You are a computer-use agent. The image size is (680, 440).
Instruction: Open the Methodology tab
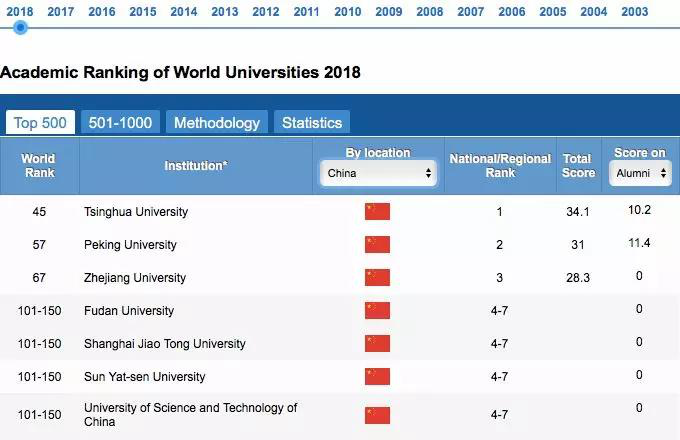coord(217,122)
